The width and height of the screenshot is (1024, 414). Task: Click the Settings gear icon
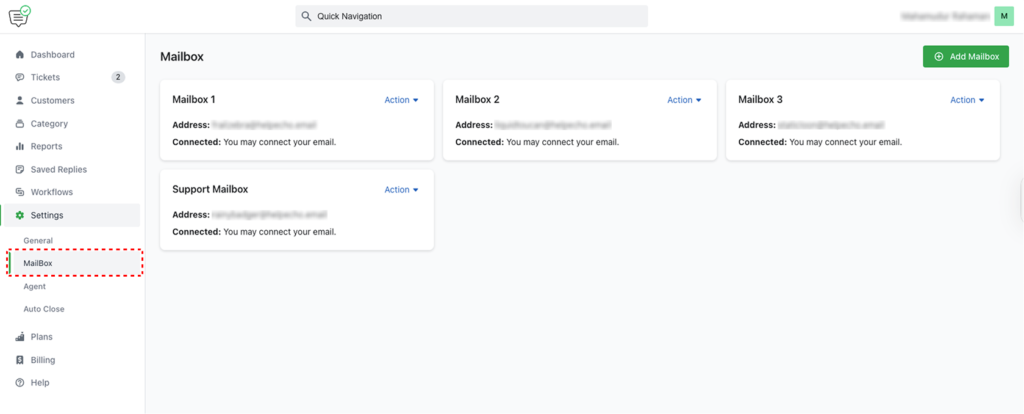pos(20,215)
